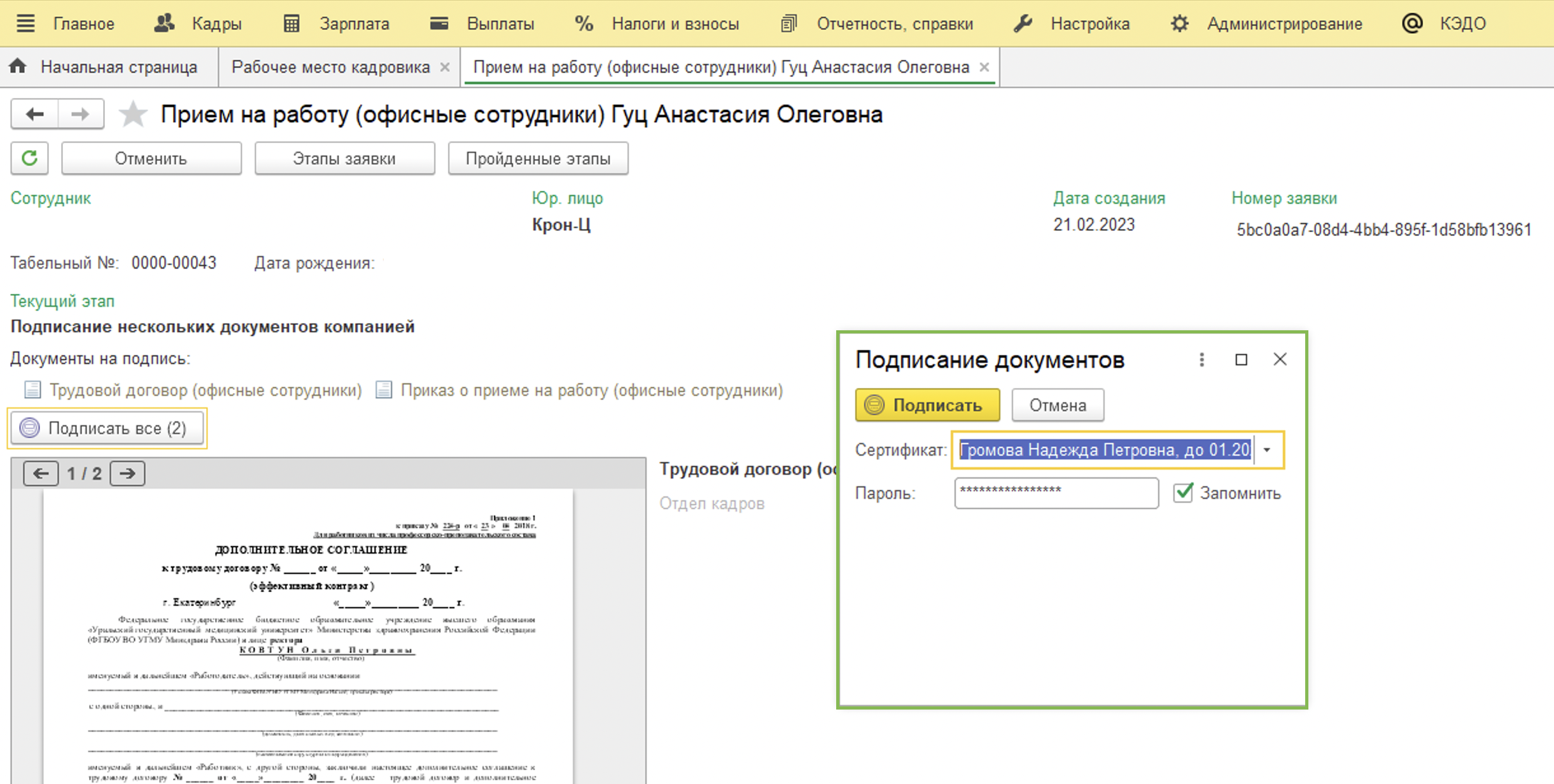
Task: Open the Администрирование section
Action: point(1284,24)
